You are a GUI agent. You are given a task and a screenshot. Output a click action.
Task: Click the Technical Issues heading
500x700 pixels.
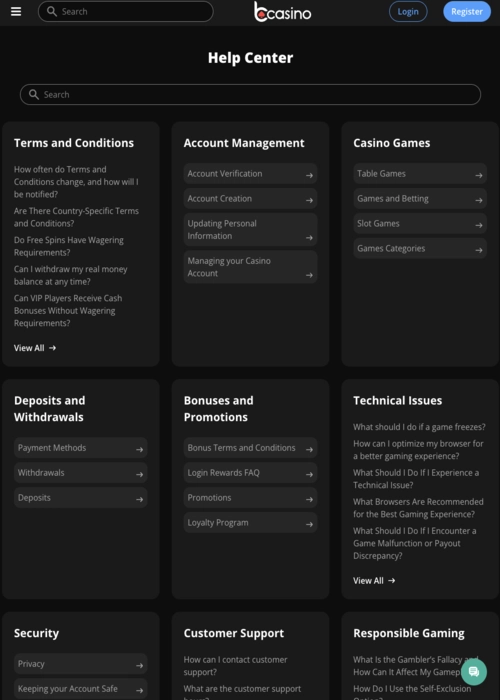click(x=398, y=400)
